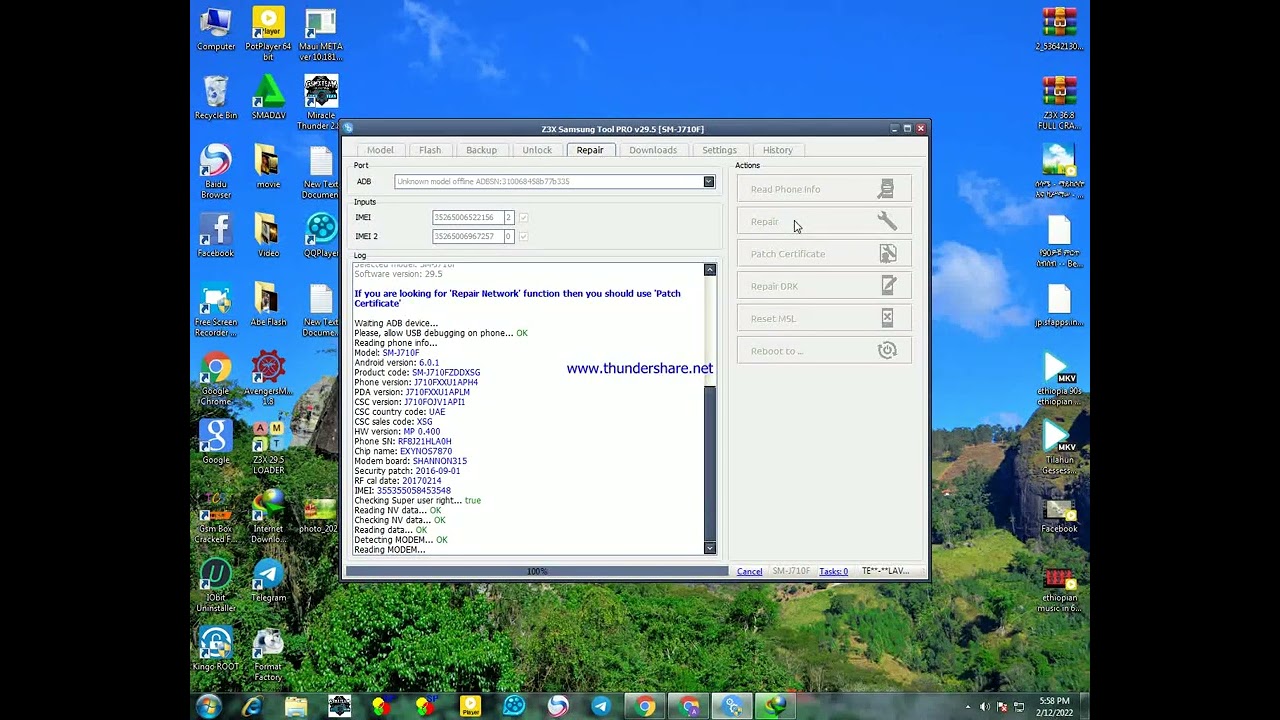Click the log scroll up arrow
The width and height of the screenshot is (1280, 720).
[710, 270]
